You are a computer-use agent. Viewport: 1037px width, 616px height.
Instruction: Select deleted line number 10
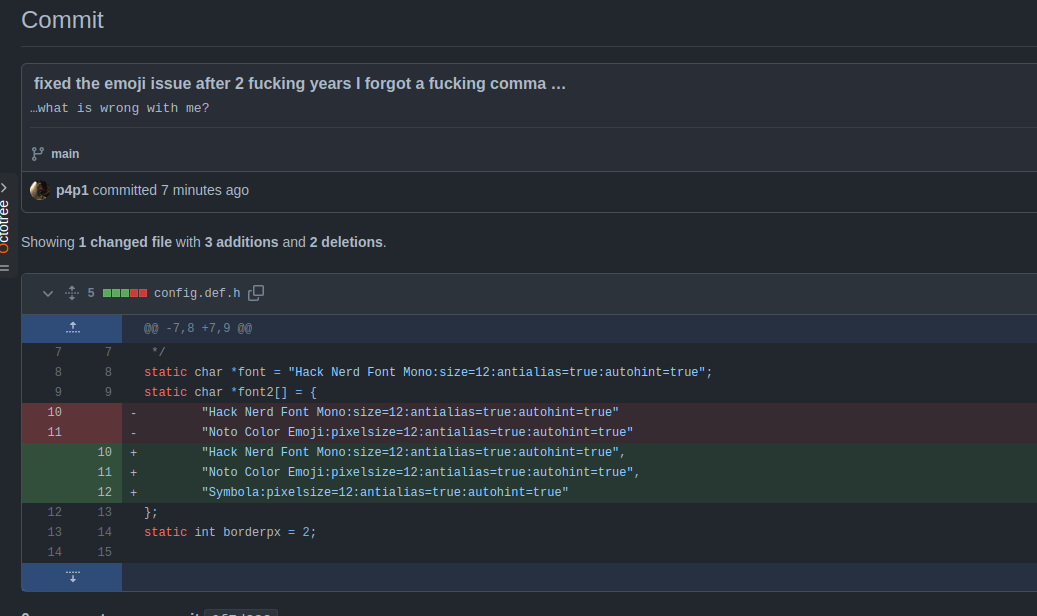click(x=54, y=412)
